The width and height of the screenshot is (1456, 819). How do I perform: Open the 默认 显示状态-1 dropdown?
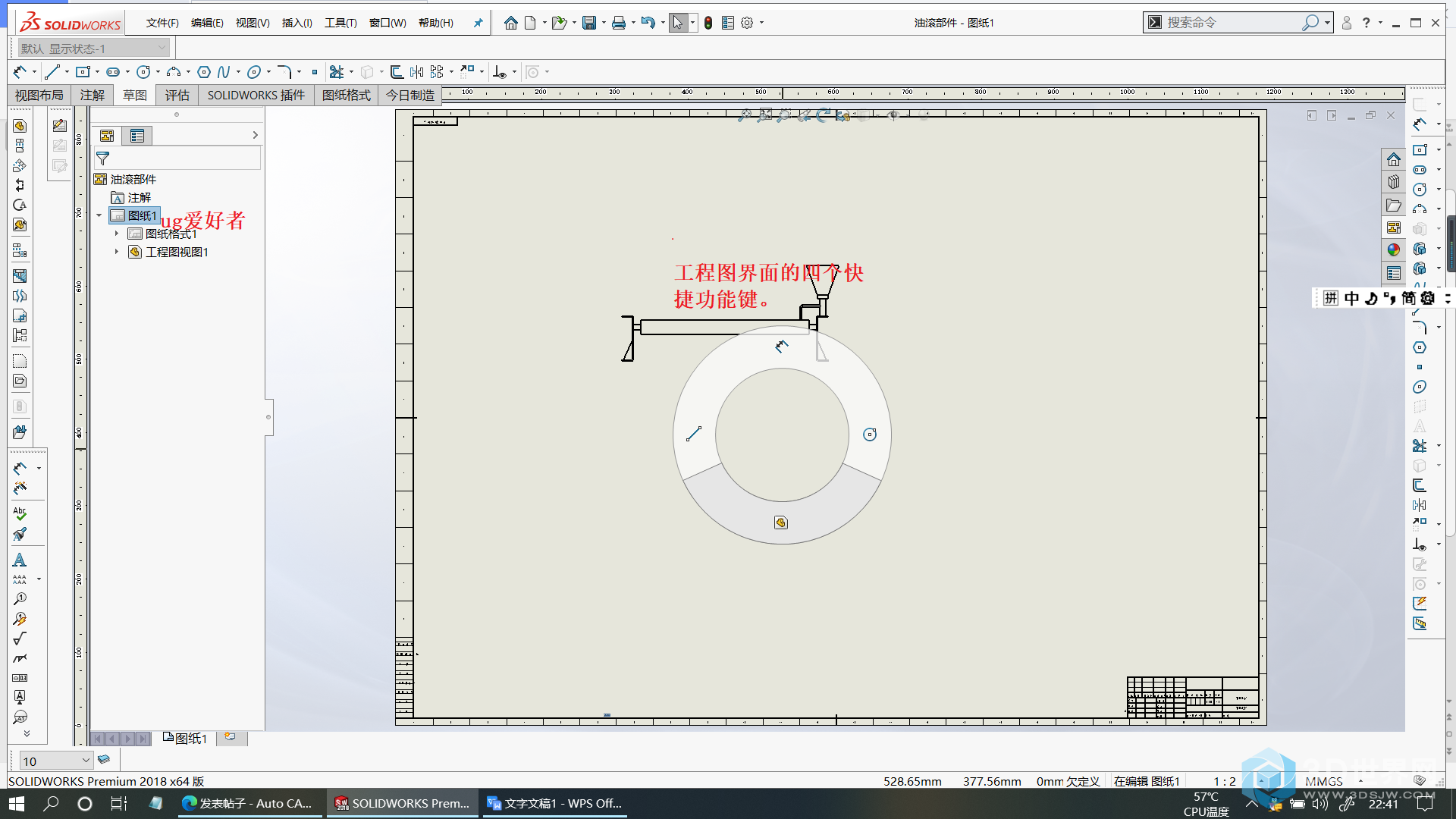(93, 49)
